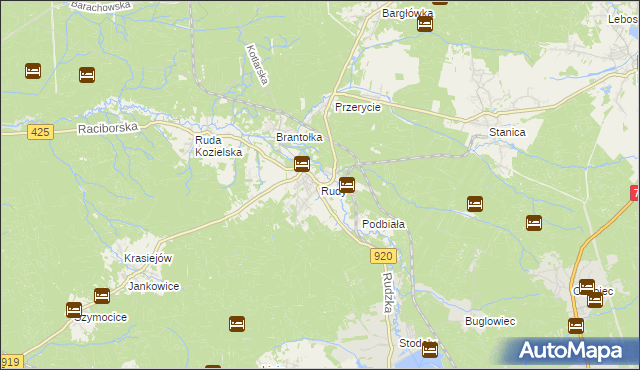Click the Kotlarska street label
This screenshot has width=640, height=370.
point(258,64)
